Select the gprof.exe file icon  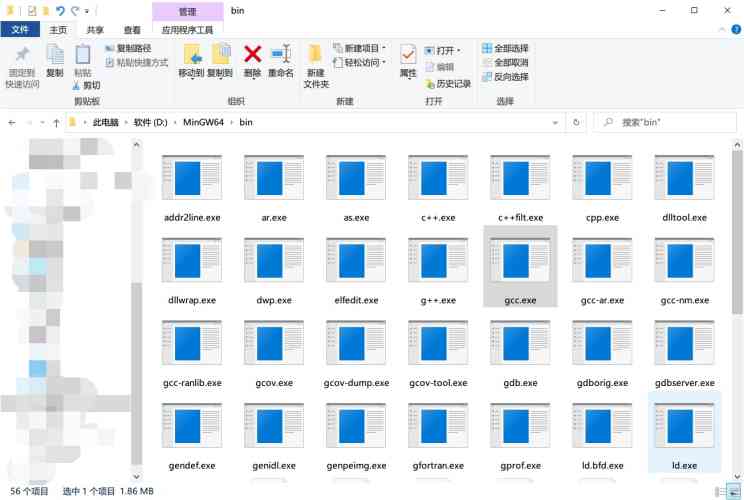[520, 425]
